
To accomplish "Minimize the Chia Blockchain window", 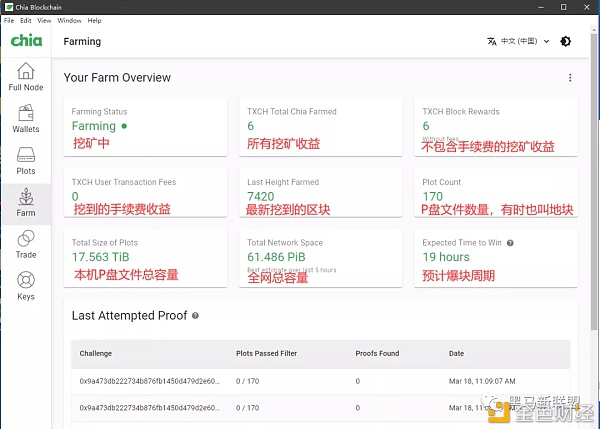I will 541,7.
